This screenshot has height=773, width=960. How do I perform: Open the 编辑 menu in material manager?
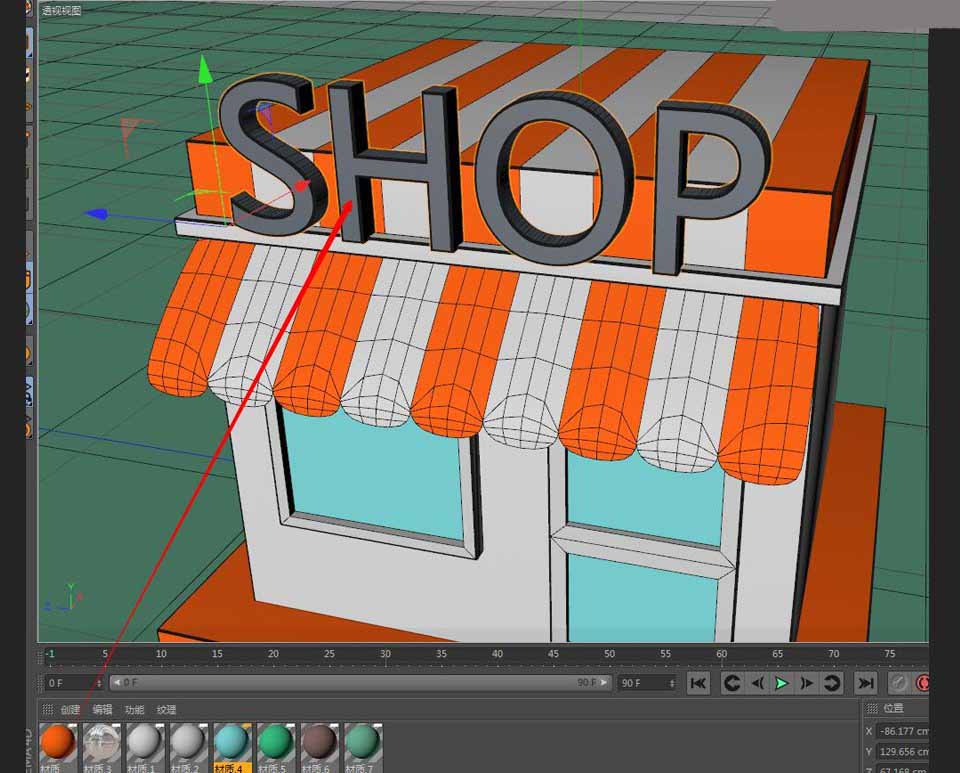click(103, 710)
